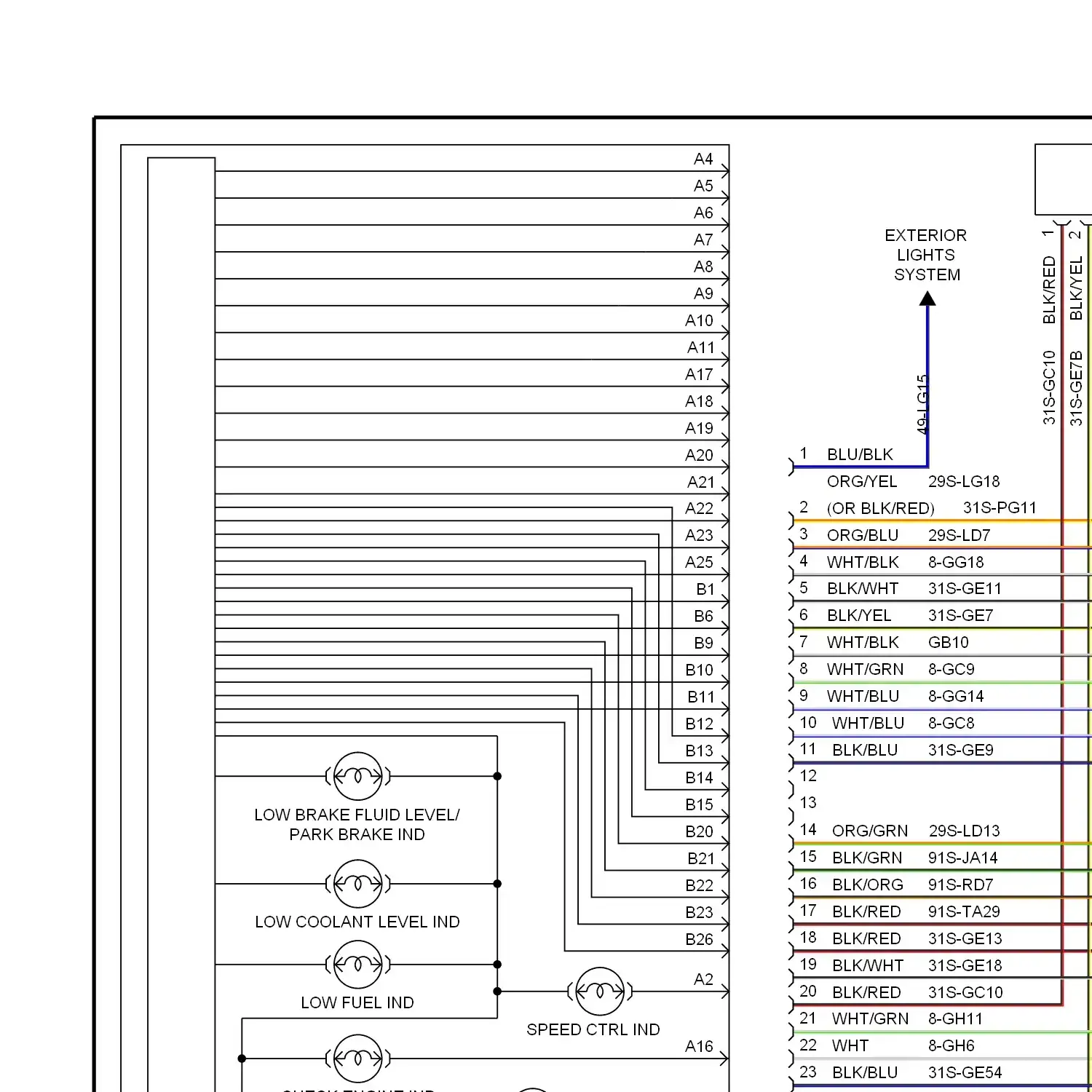Select wire code 31S-GE13
This screenshot has width=1092, height=1092.
[965, 938]
